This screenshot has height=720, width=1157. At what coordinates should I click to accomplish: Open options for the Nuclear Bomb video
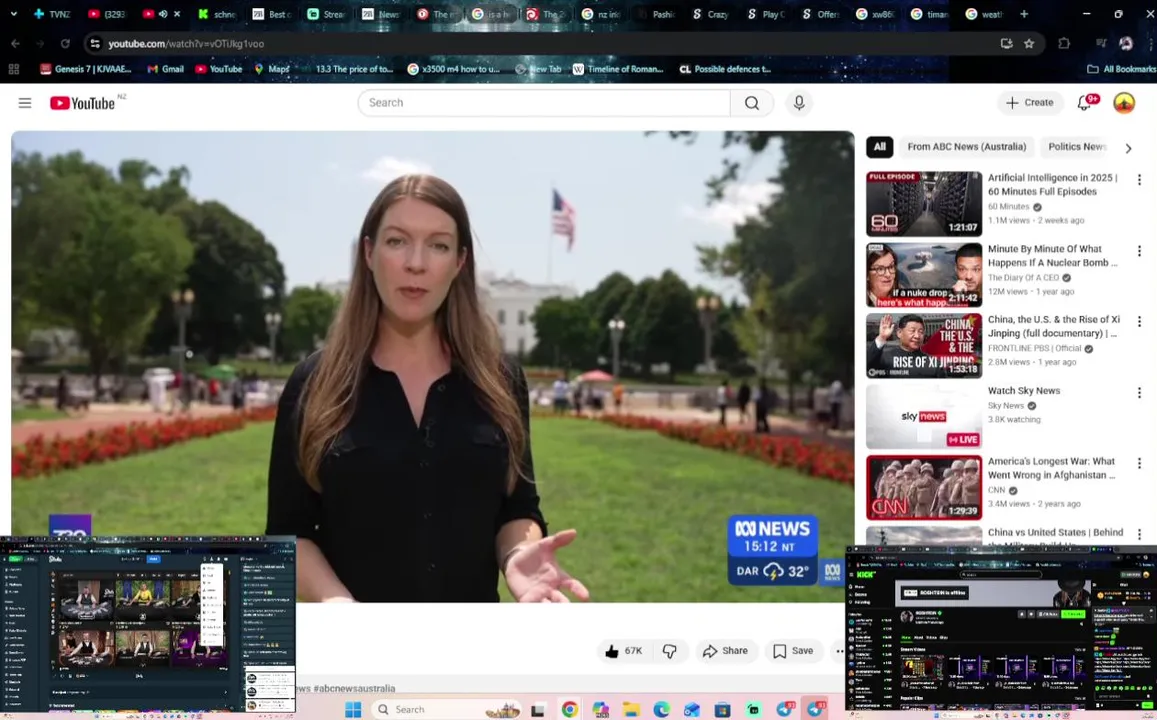(1139, 251)
